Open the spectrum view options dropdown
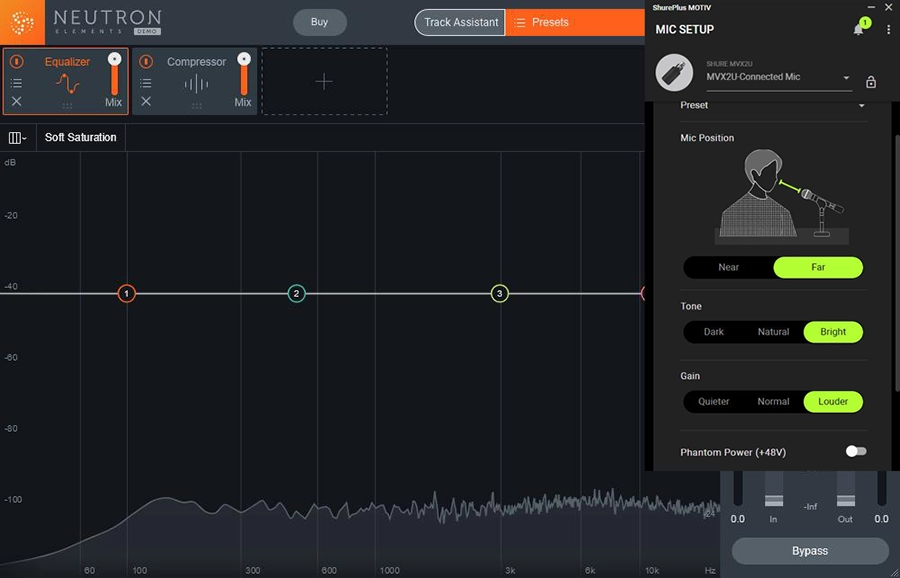 17,138
